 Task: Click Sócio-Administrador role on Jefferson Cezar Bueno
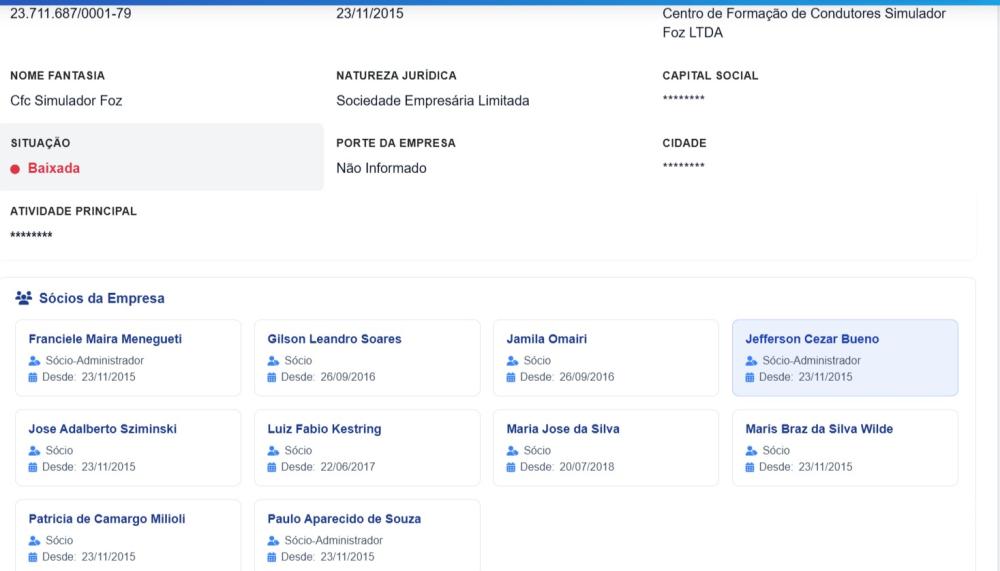click(x=812, y=360)
